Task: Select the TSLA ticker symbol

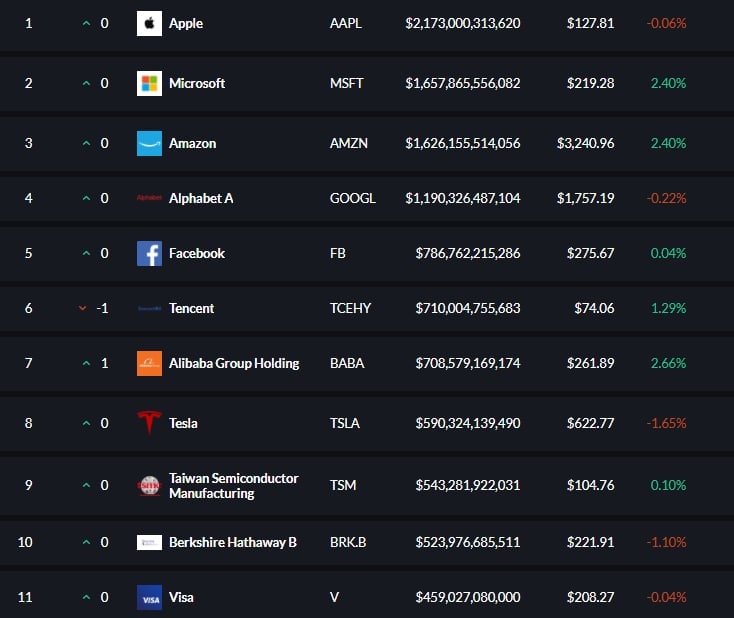Action: point(345,423)
